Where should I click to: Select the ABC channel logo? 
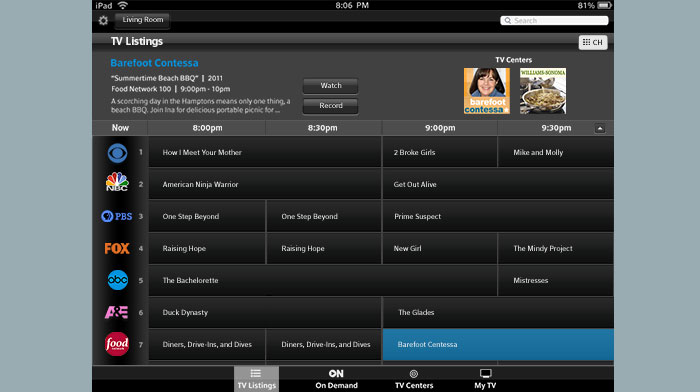(117, 280)
